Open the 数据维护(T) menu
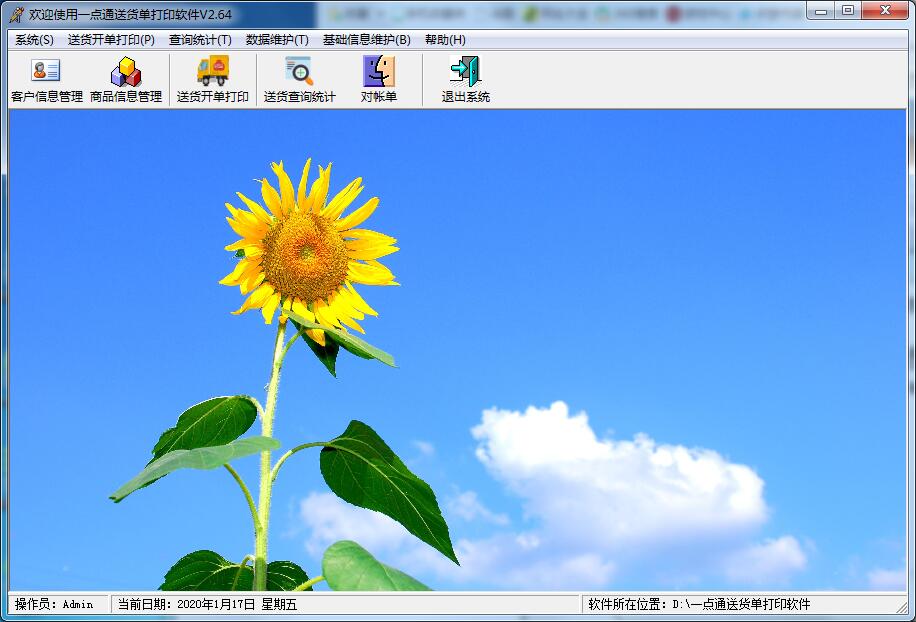916x622 pixels. (x=277, y=40)
